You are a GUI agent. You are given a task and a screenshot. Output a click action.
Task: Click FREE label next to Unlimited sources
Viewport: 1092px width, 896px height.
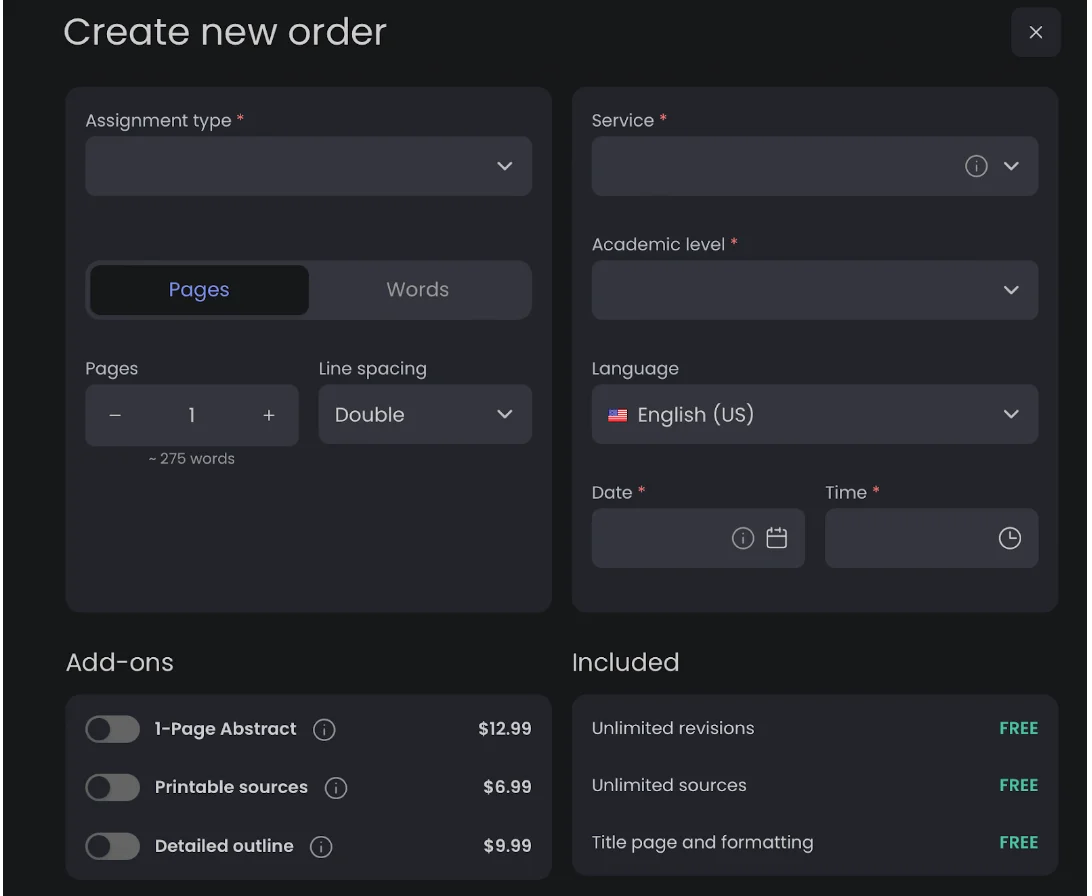[x=1019, y=785]
